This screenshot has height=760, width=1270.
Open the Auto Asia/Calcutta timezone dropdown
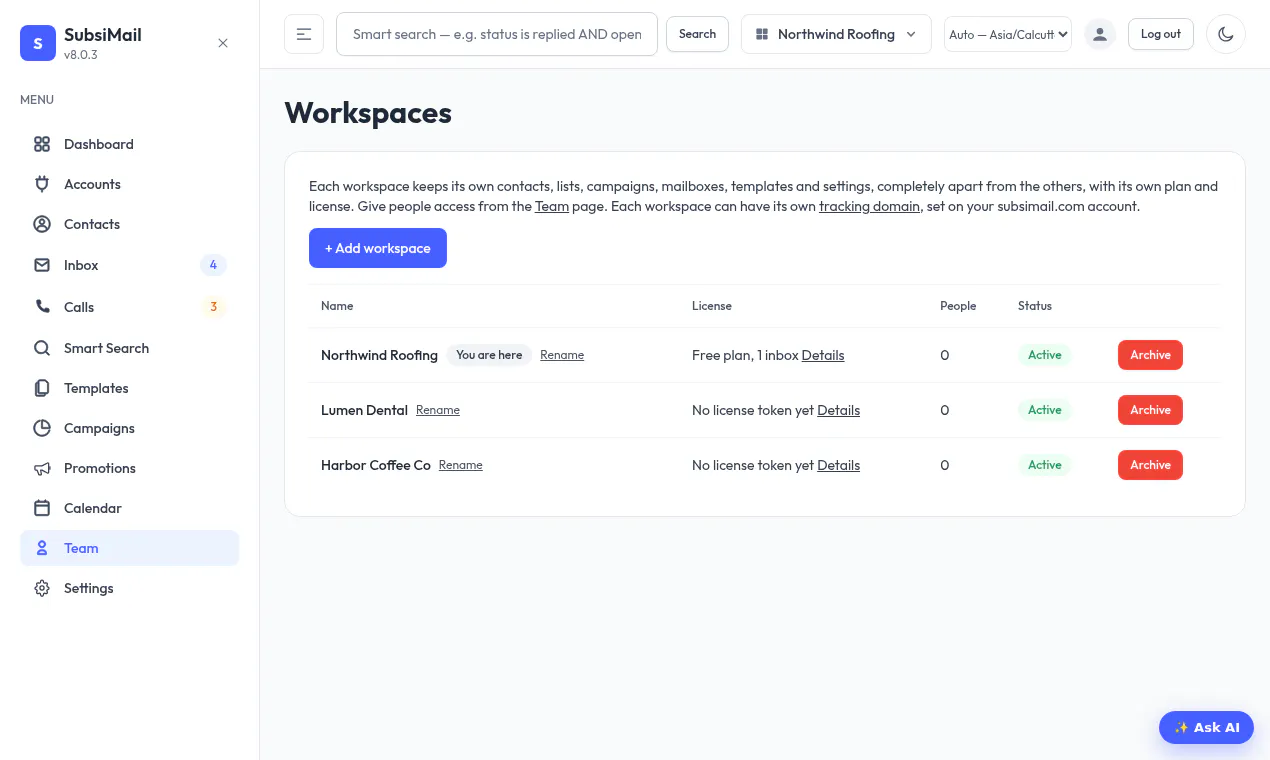click(x=1008, y=34)
